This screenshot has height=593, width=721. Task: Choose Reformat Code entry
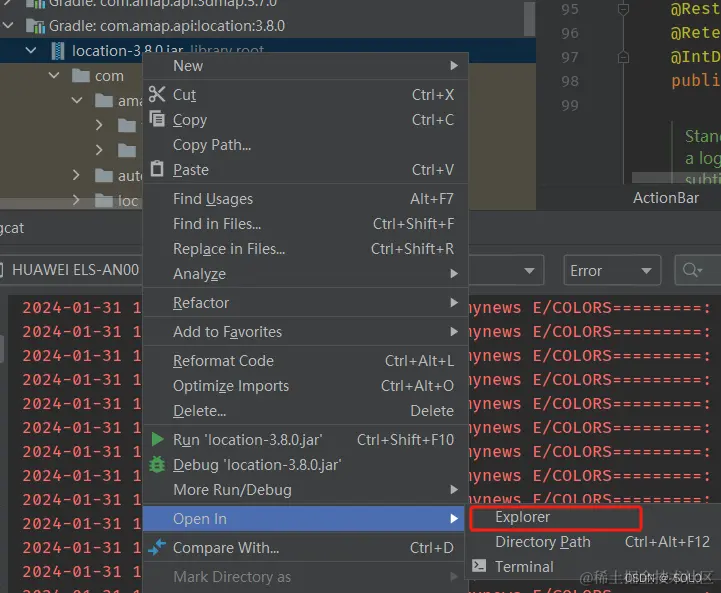click(305, 361)
